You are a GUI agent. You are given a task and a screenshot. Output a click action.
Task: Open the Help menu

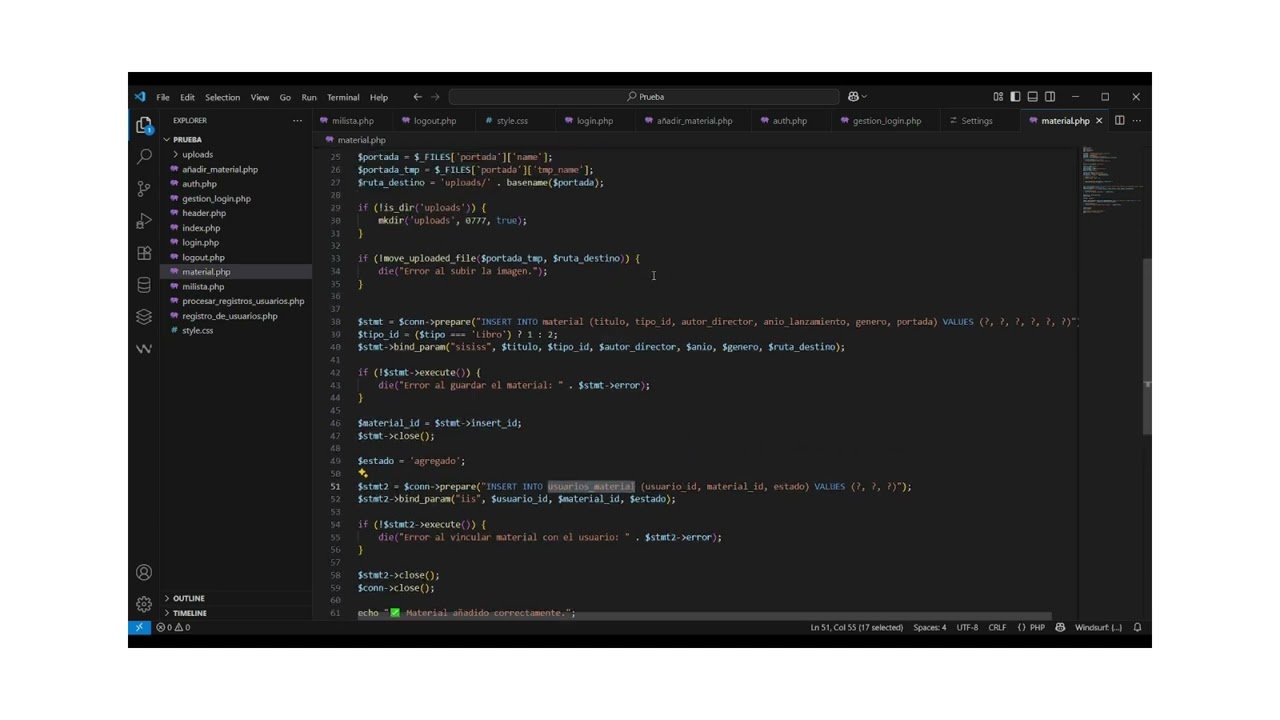378,97
